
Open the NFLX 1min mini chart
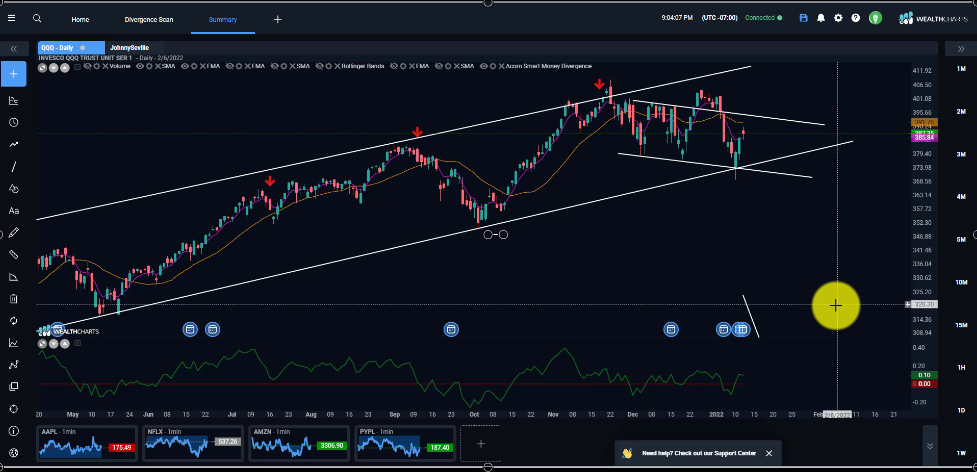(x=193, y=443)
